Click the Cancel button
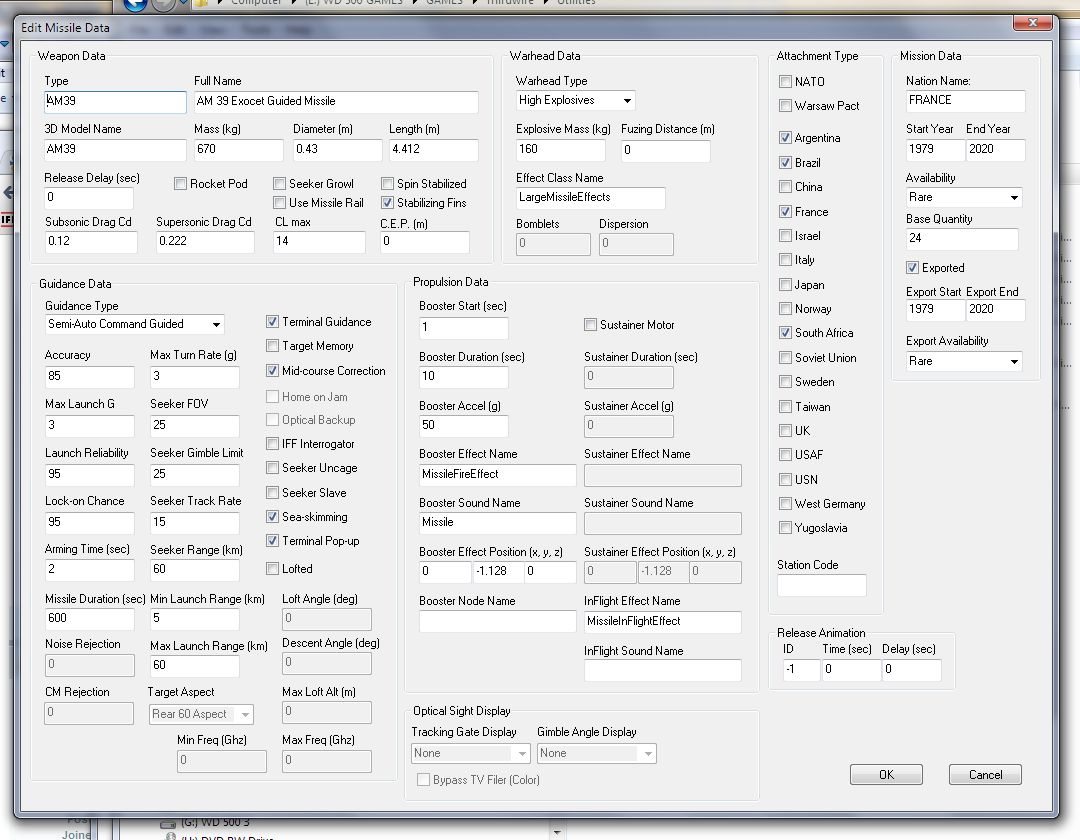 pos(985,775)
